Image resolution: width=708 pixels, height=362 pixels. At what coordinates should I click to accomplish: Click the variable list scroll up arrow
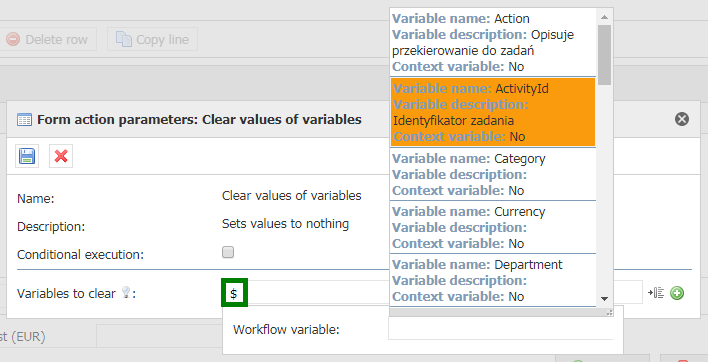coord(605,17)
